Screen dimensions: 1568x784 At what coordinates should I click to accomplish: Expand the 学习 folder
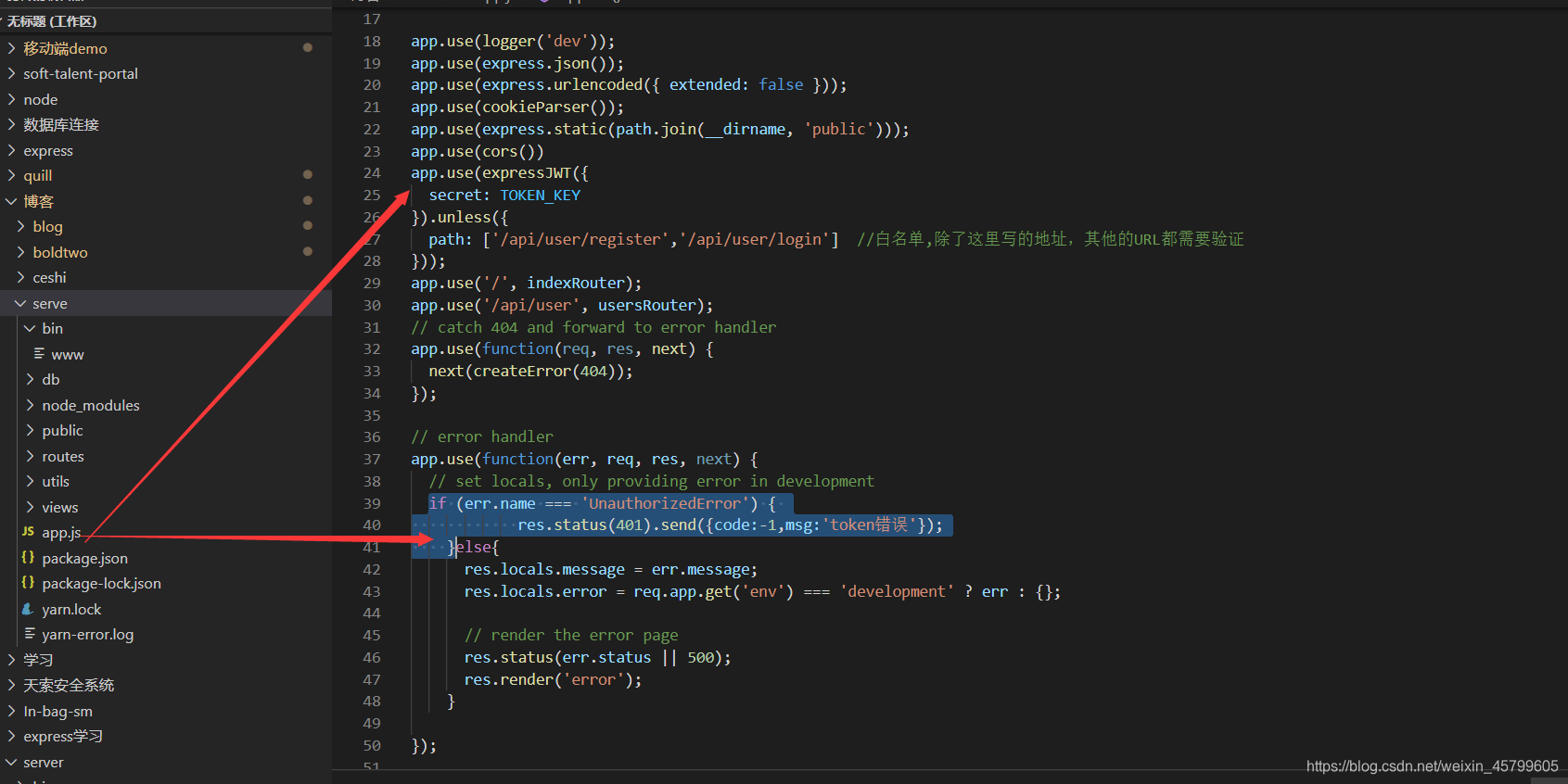pos(11,660)
